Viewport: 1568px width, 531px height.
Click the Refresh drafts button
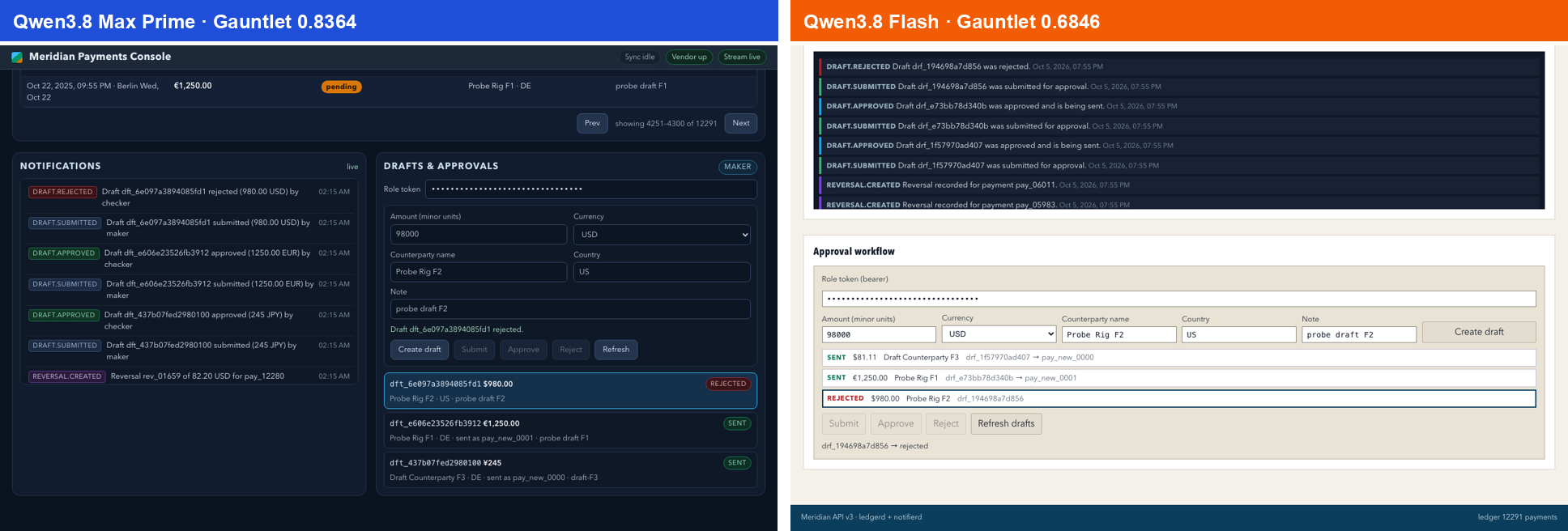pos(1006,423)
